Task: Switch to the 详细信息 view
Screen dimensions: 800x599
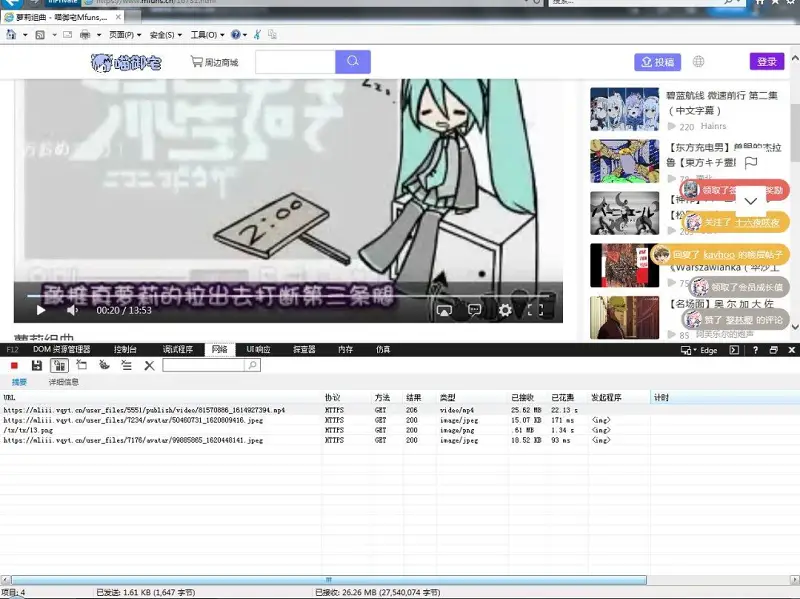Action: click(x=63, y=382)
